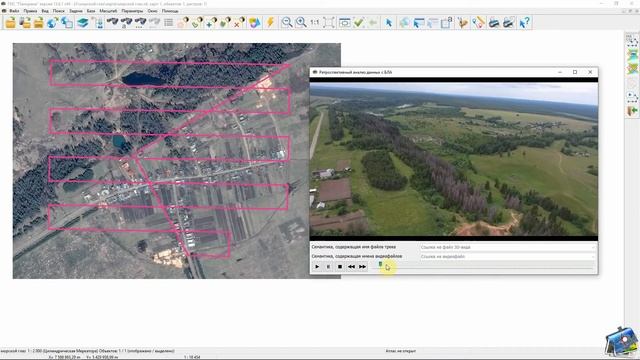Click the globe with window copy icon

coord(67,22)
